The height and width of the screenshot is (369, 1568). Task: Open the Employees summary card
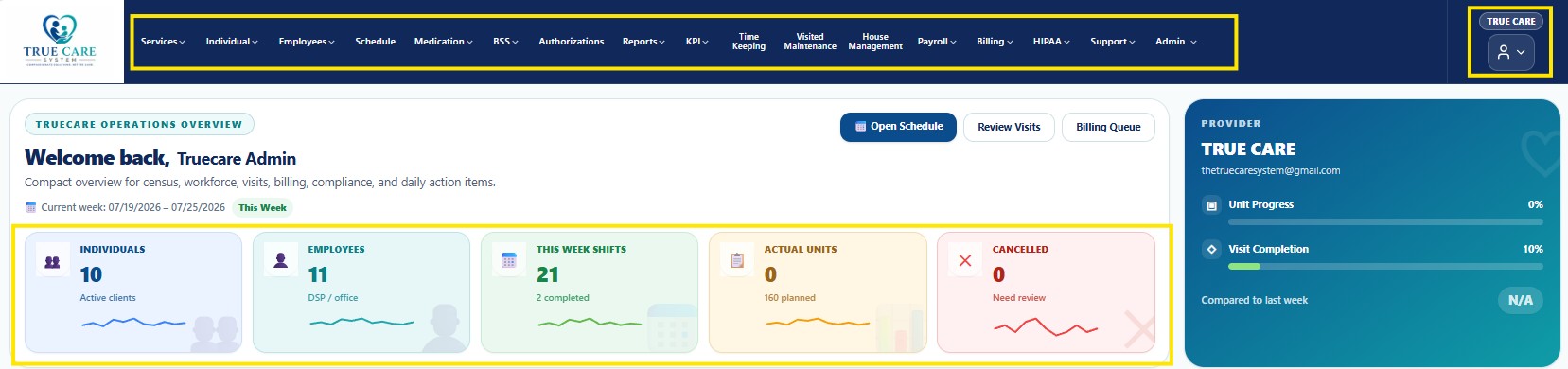361,292
